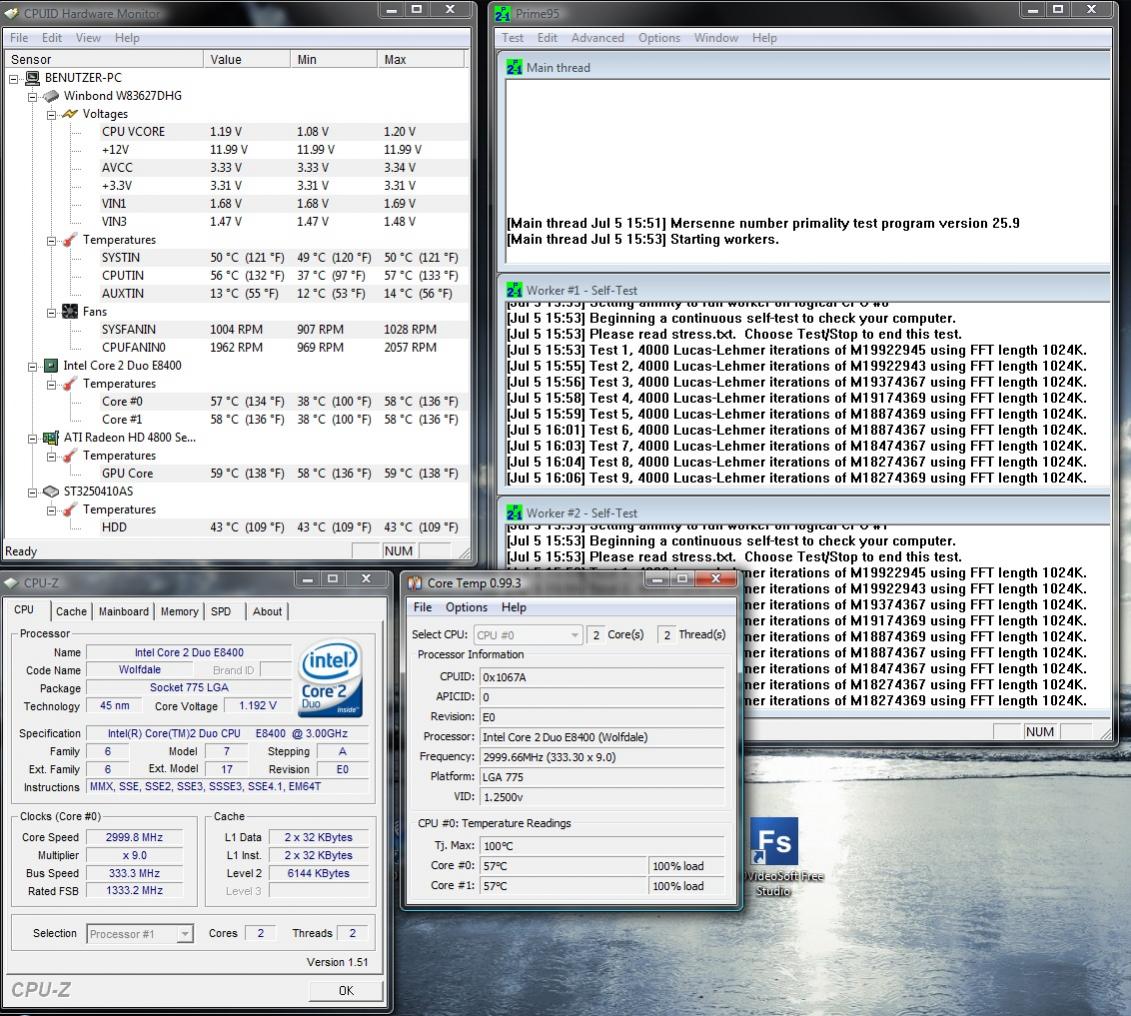Open Prime95 Advanced menu
Viewport: 1131px width, 1016px height.
597,38
